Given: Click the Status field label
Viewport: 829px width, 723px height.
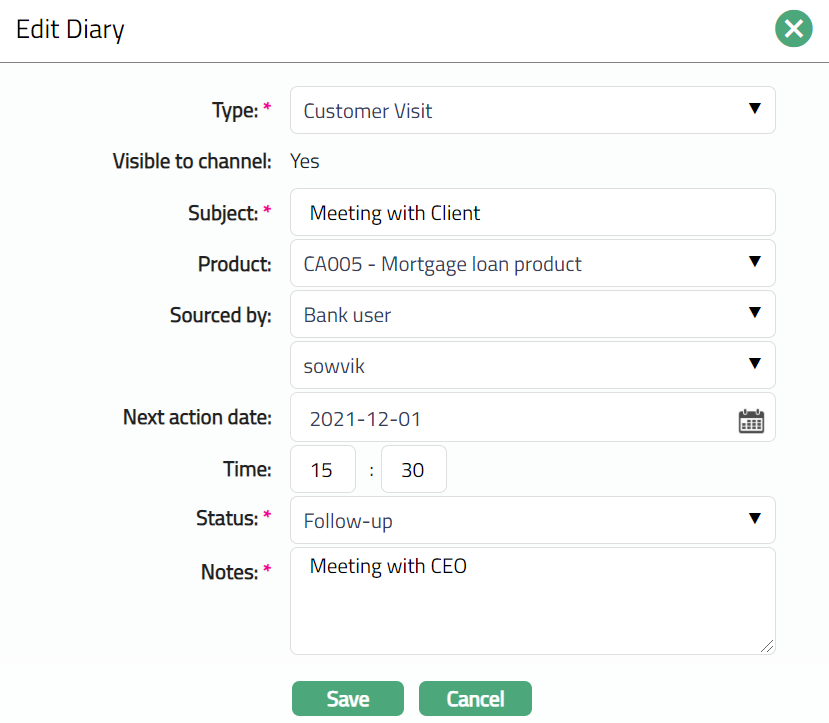Looking at the screenshot, I should (227, 519).
